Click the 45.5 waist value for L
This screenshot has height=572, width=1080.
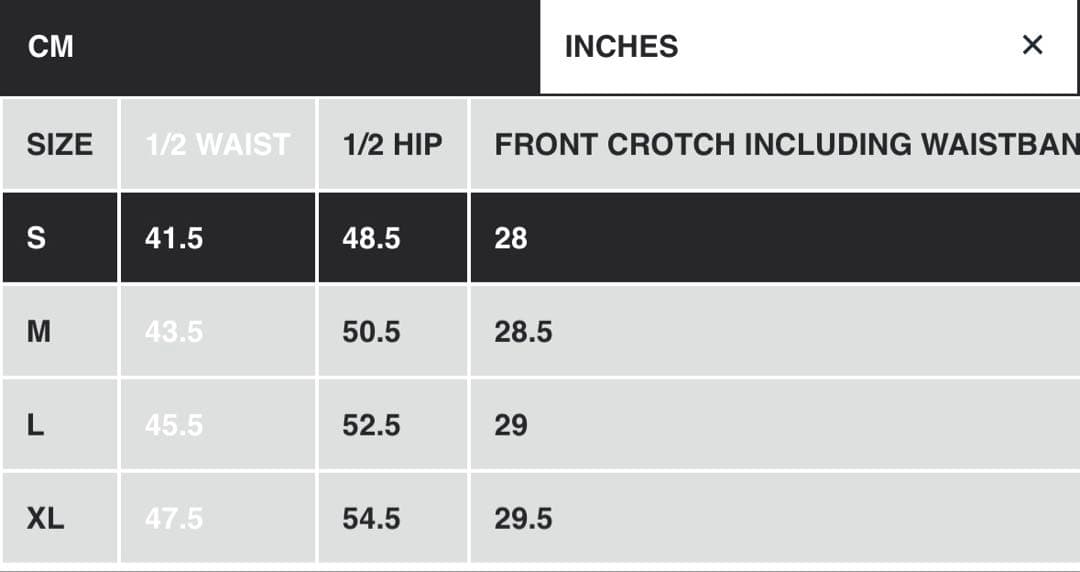pyautogui.click(x=174, y=425)
